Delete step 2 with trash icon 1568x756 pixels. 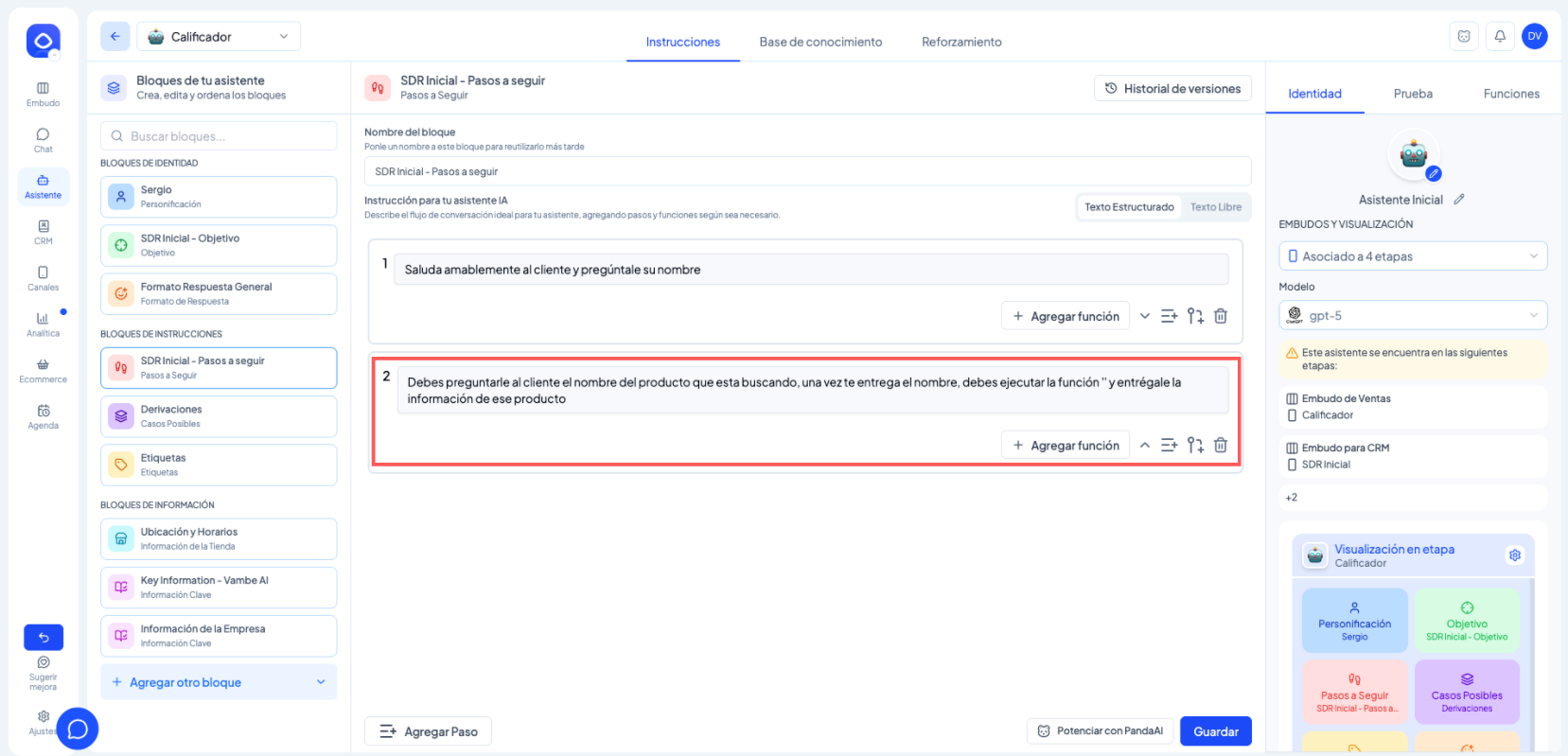[1221, 445]
